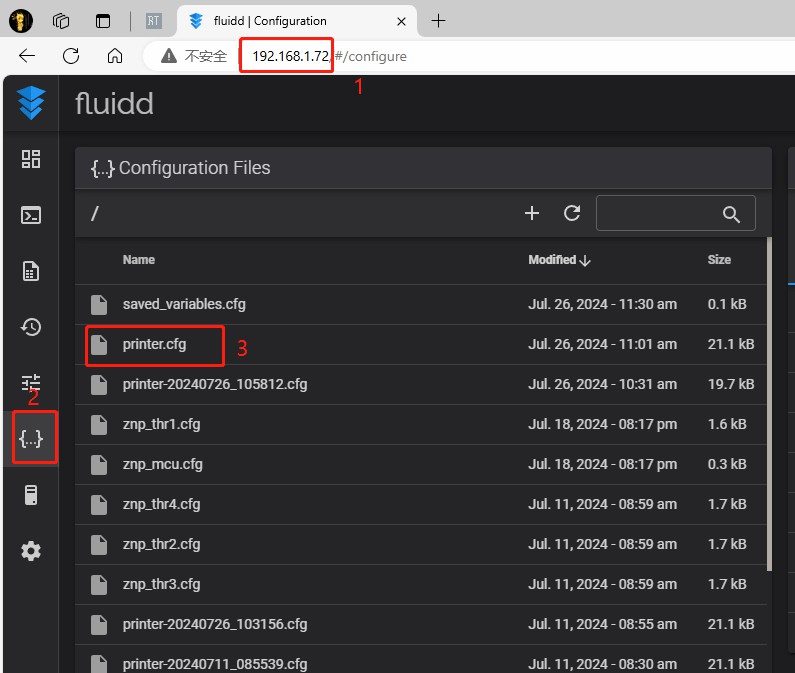Sort files by the Name column

point(139,260)
